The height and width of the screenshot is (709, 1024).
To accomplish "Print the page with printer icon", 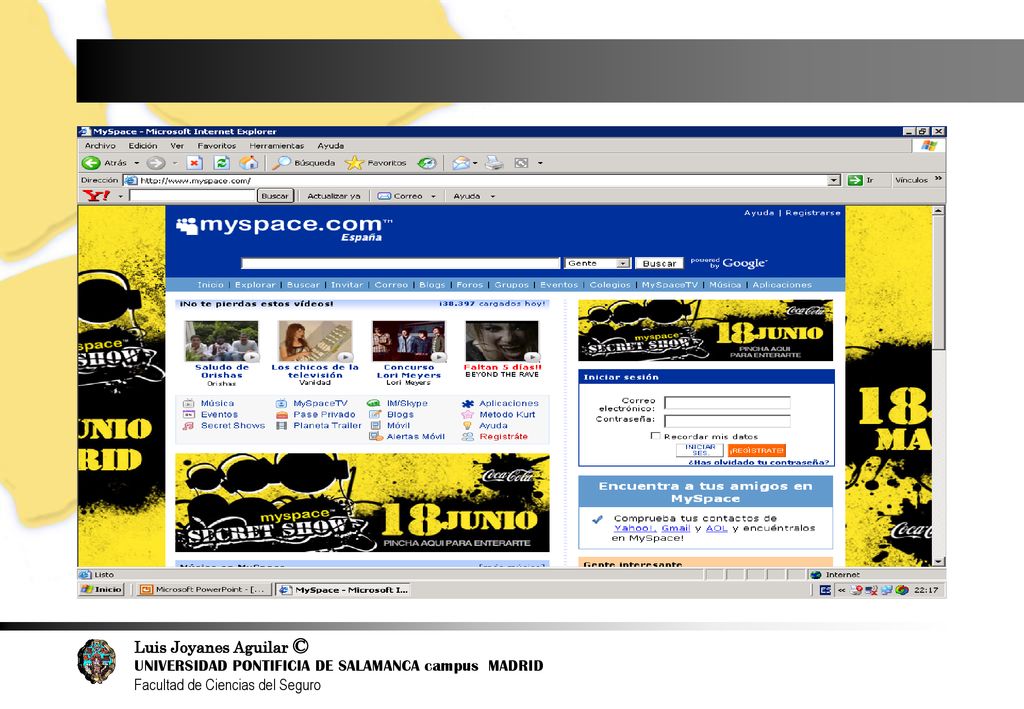I will tap(494, 163).
